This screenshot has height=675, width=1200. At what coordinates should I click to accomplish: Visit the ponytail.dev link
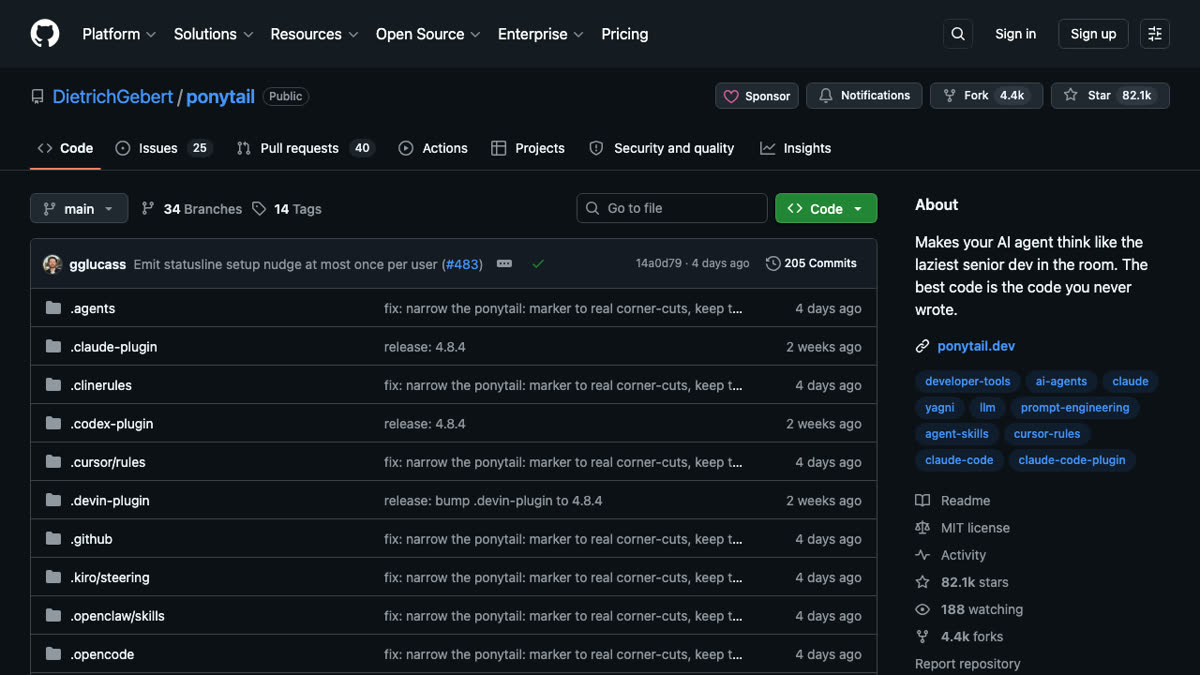(x=976, y=346)
